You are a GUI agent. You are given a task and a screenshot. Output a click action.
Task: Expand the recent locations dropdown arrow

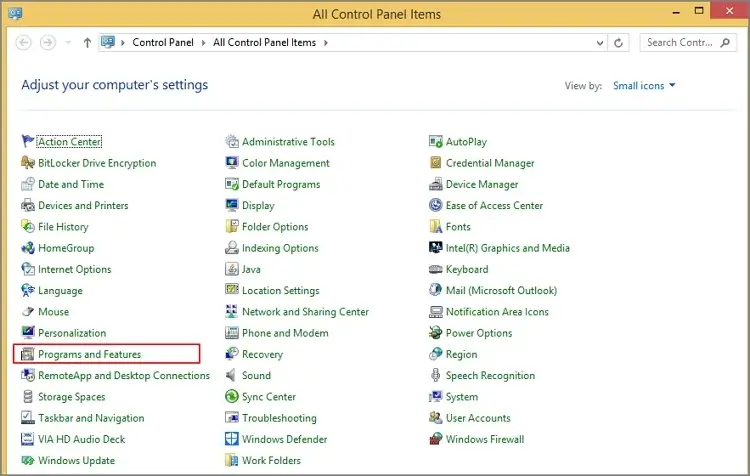69,43
